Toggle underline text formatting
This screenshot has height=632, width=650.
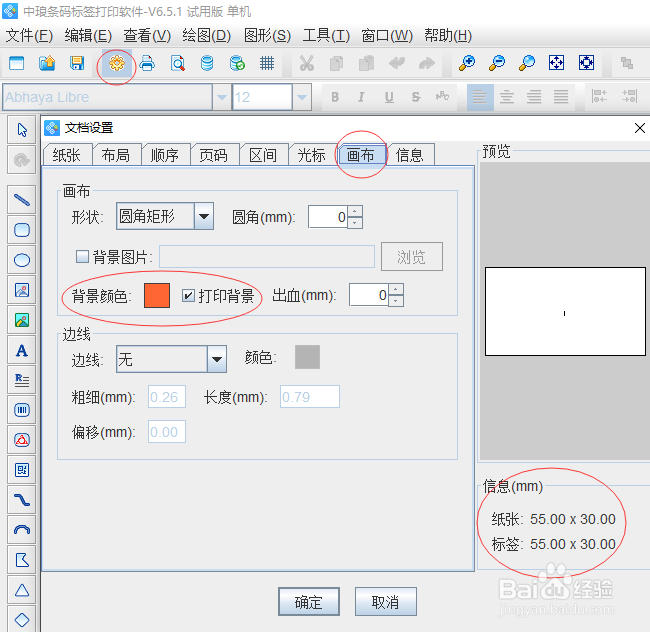[389, 97]
